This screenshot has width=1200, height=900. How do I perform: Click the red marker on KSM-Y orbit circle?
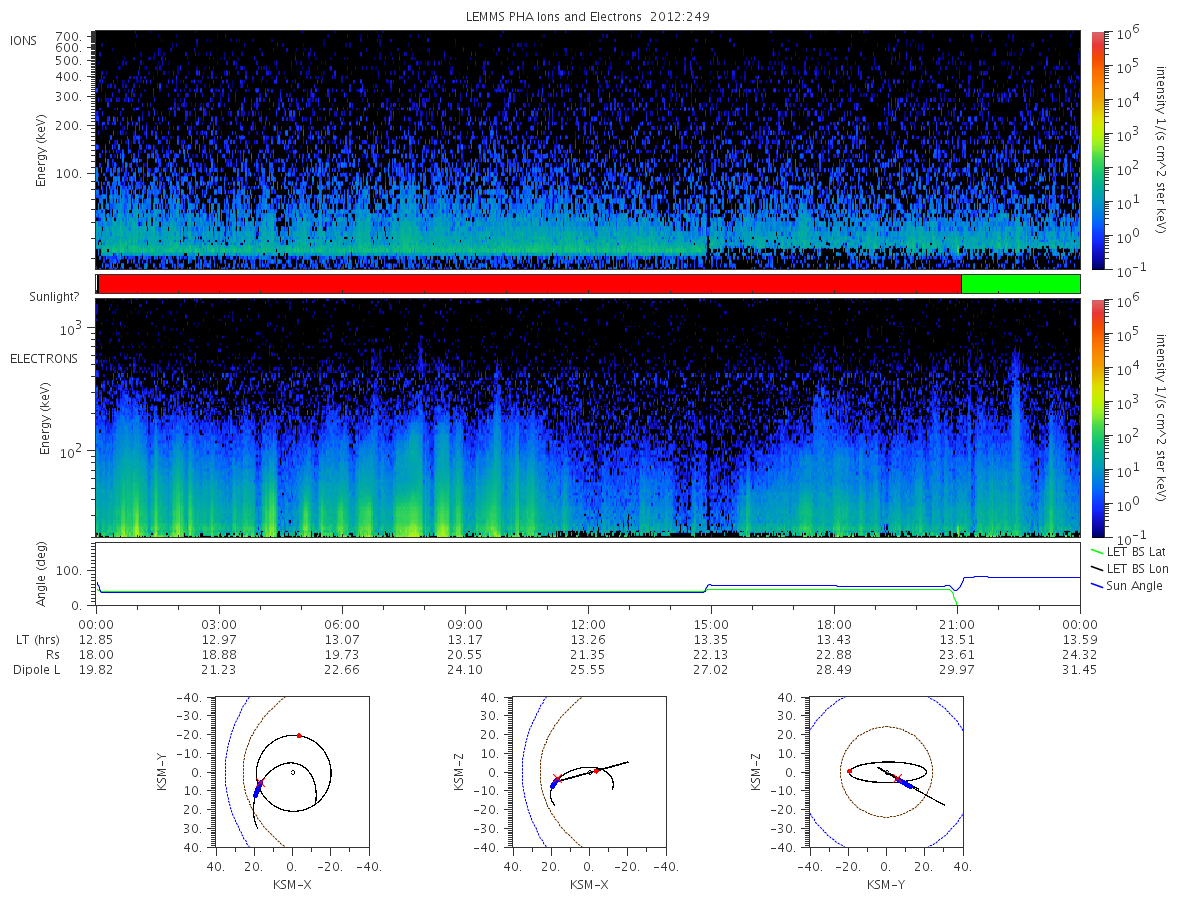[x=299, y=736]
